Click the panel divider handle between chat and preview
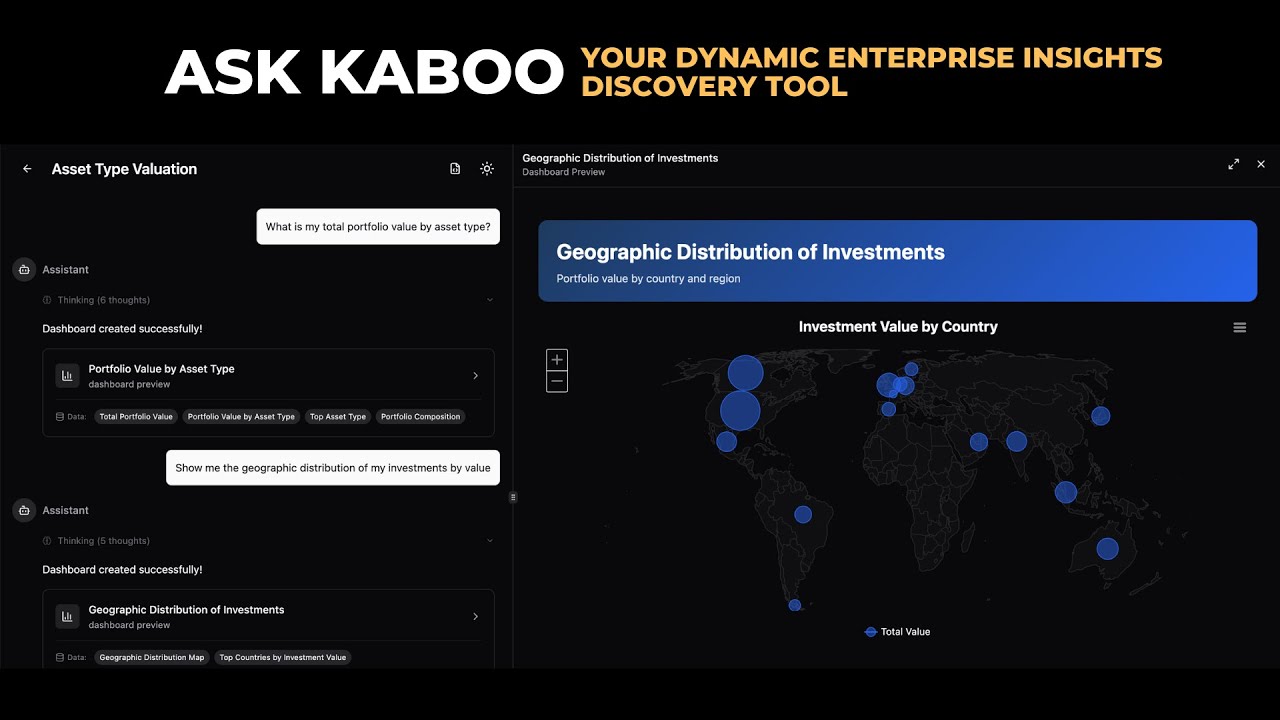 (x=513, y=497)
